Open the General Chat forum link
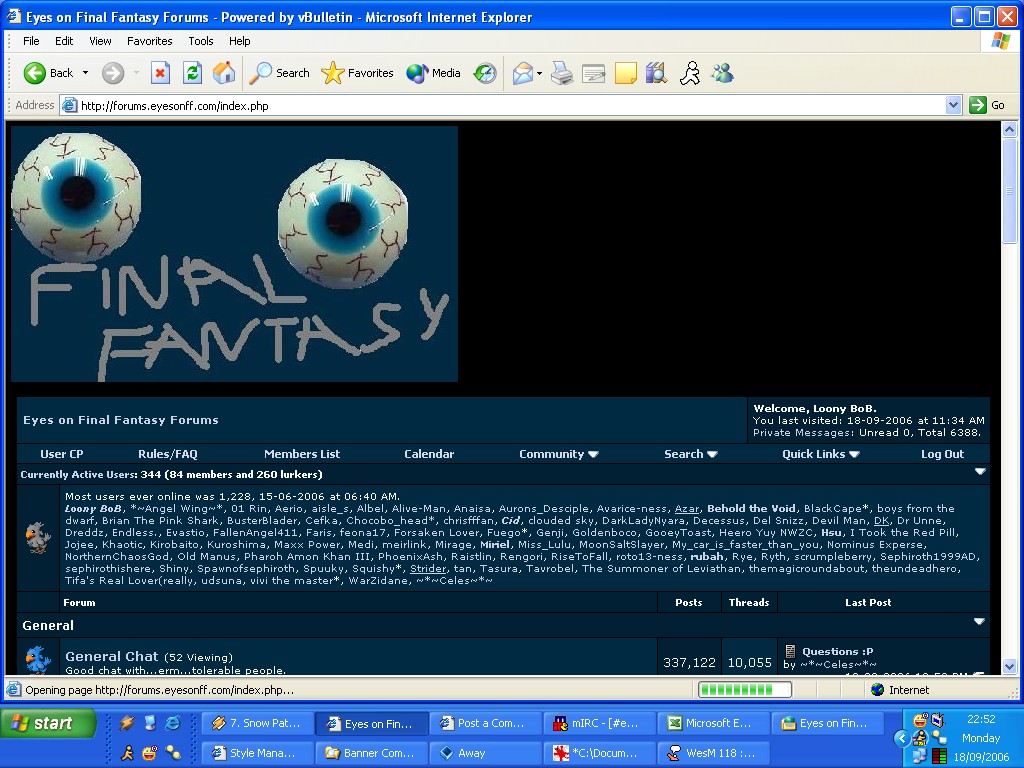This screenshot has width=1024, height=768. coord(112,656)
